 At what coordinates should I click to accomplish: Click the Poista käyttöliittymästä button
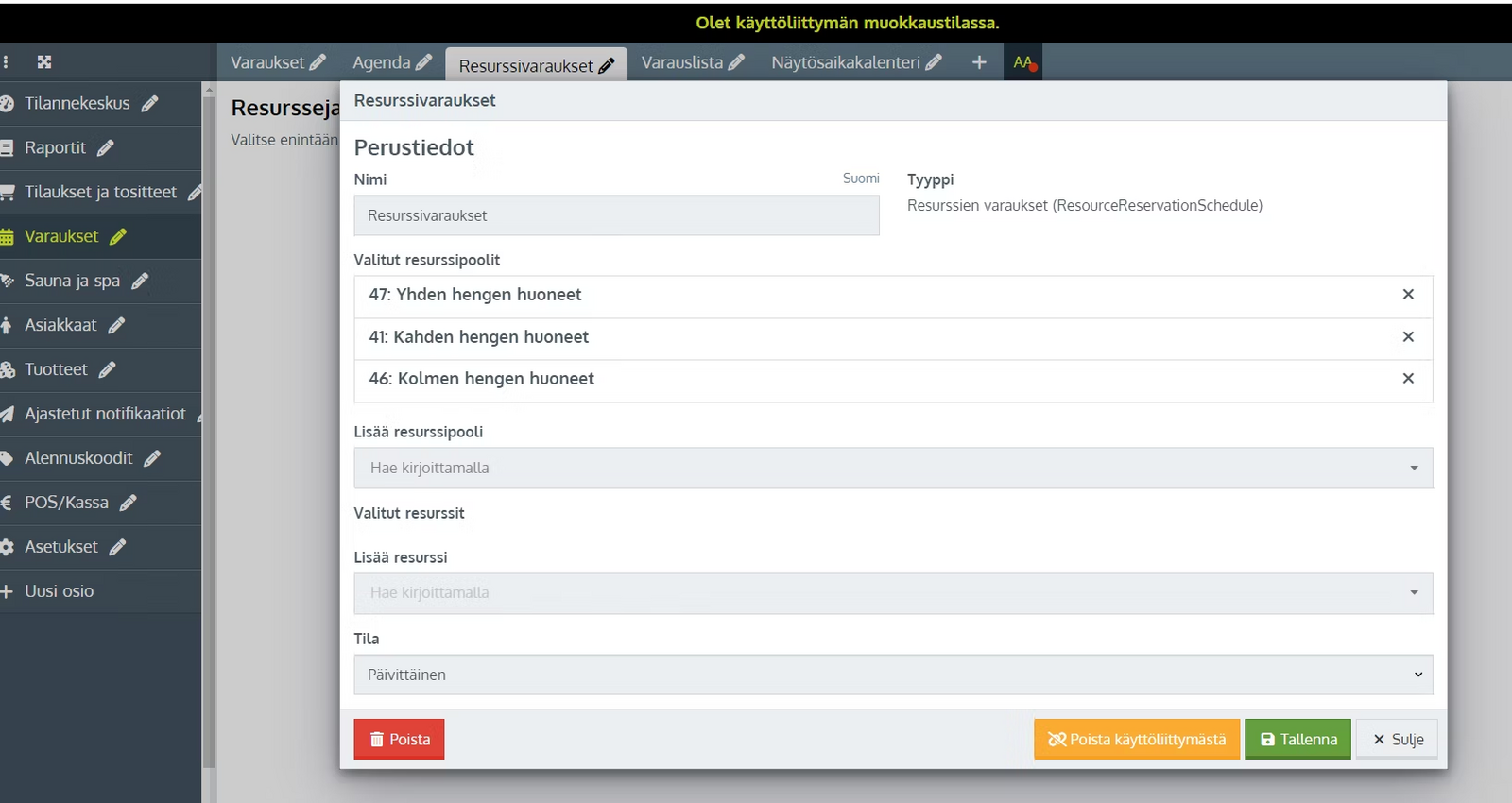1136,740
